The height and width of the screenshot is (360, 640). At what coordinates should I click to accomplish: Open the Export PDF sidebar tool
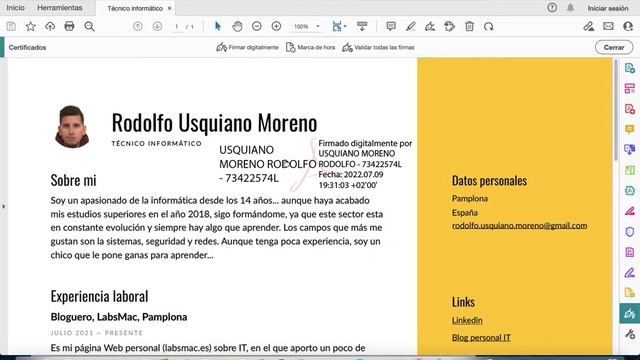[x=629, y=68]
